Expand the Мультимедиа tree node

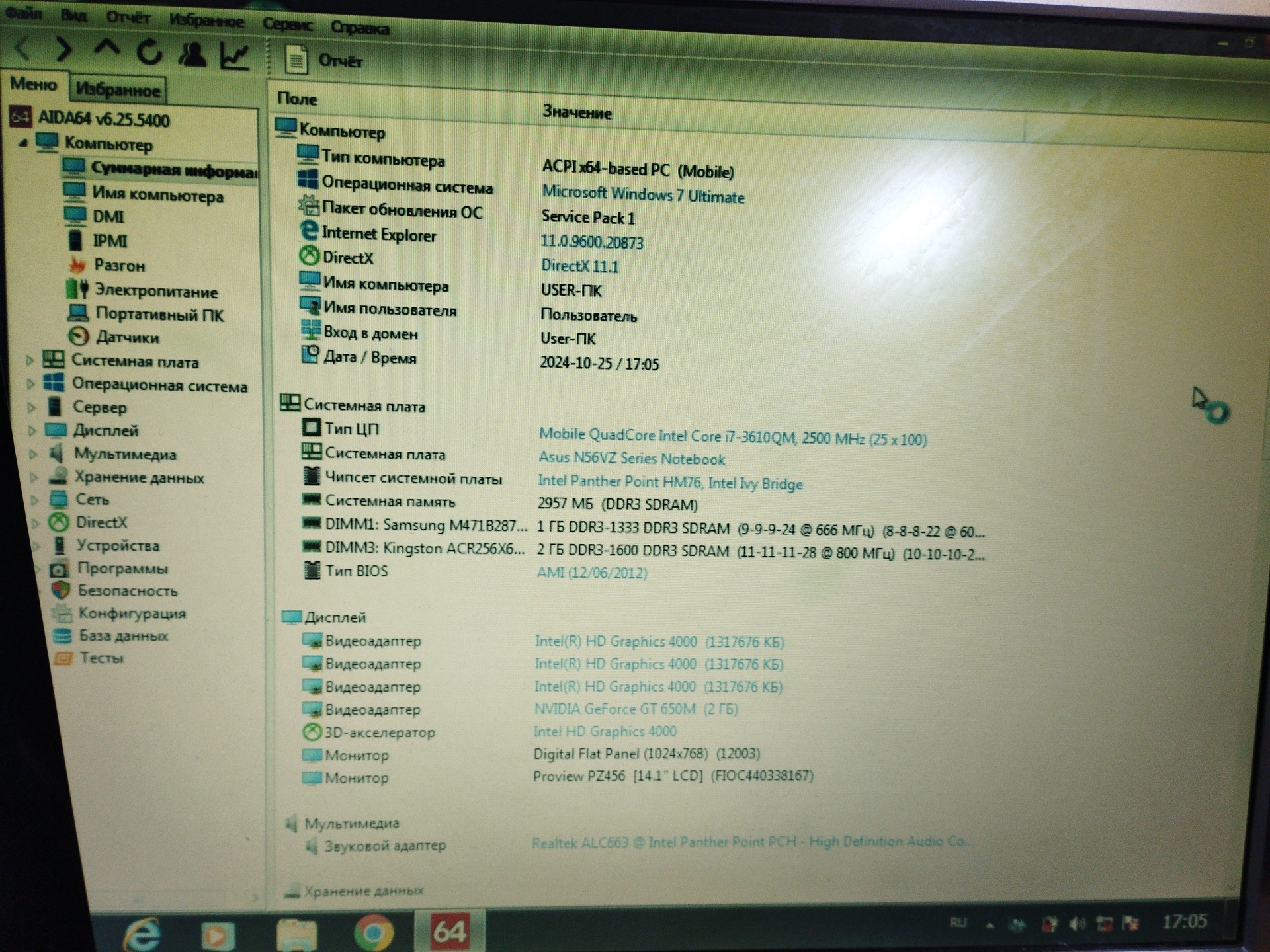pos(33,454)
